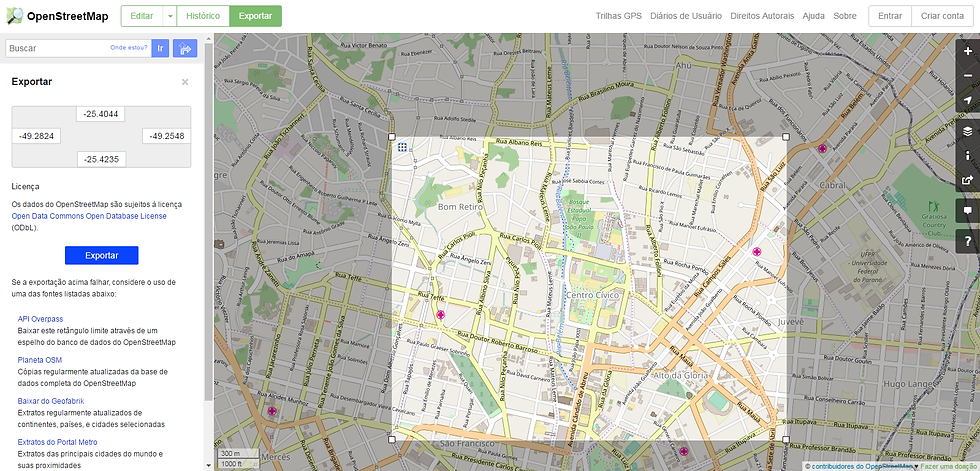980x471 pixels.
Task: Edit the south latitude field -25.4235
Action: tap(101, 159)
